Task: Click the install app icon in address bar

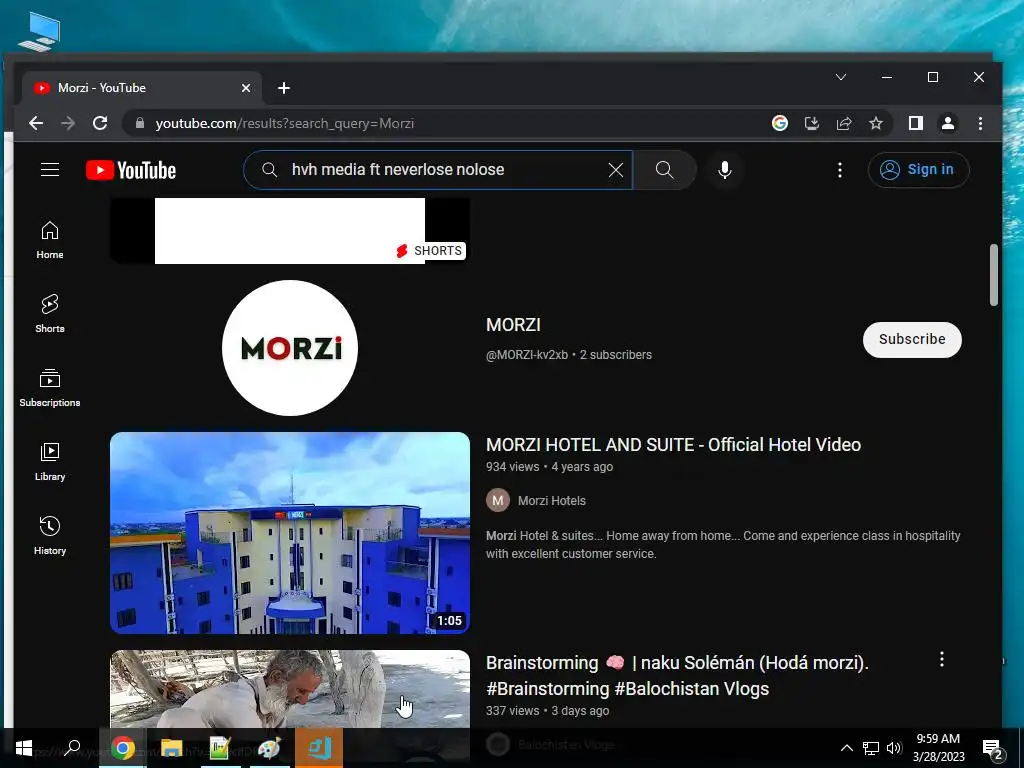Action: [812, 123]
